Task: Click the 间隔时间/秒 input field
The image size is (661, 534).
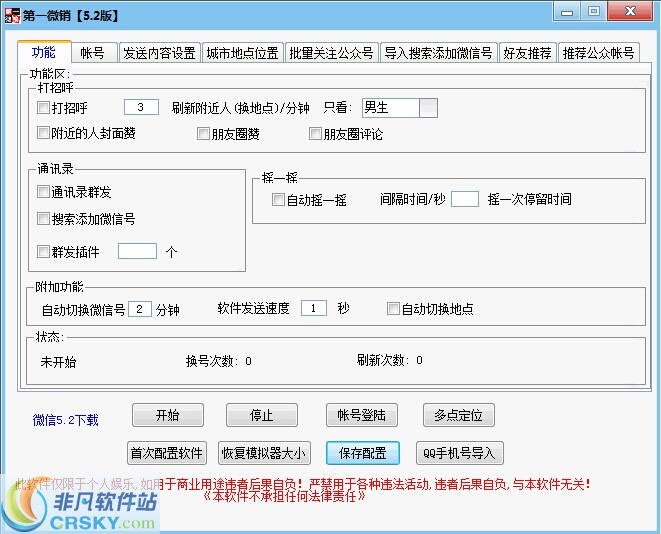Action: (x=465, y=199)
